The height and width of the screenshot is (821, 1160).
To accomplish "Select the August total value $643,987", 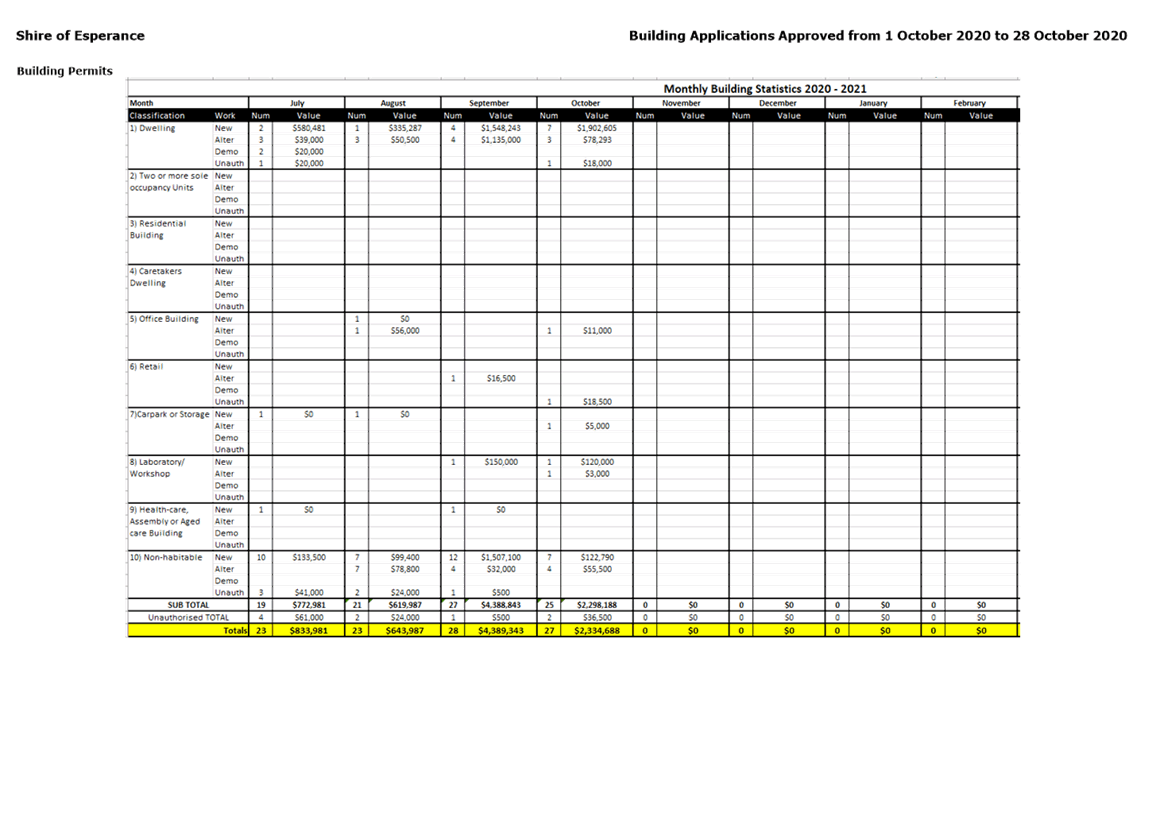I will 405,631.
